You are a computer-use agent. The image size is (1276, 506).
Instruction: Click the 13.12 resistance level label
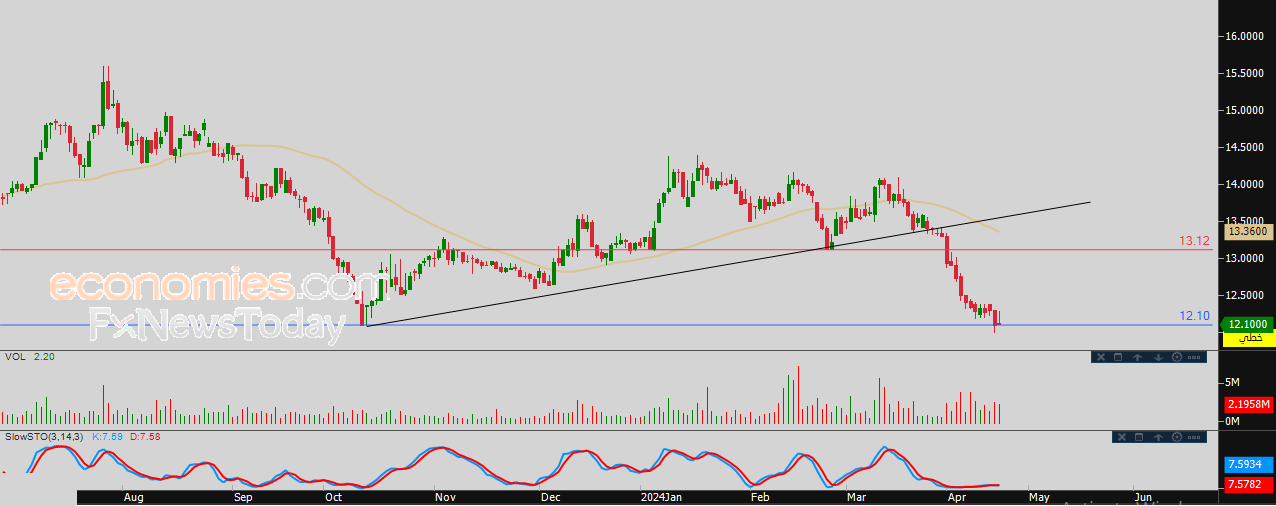[x=1194, y=241]
